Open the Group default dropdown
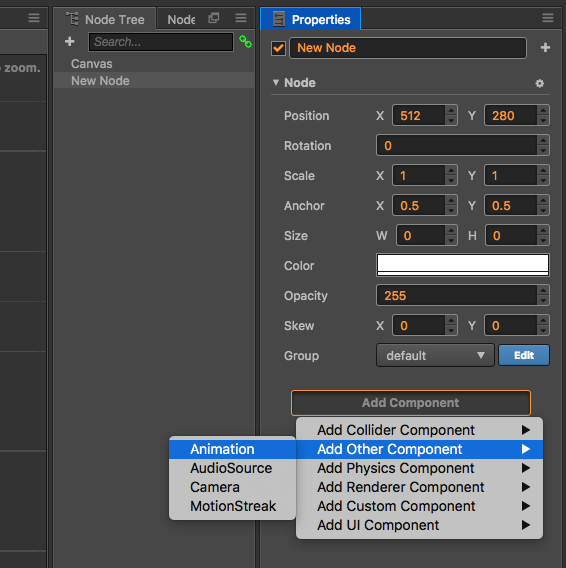The width and height of the screenshot is (566, 568). [435, 355]
